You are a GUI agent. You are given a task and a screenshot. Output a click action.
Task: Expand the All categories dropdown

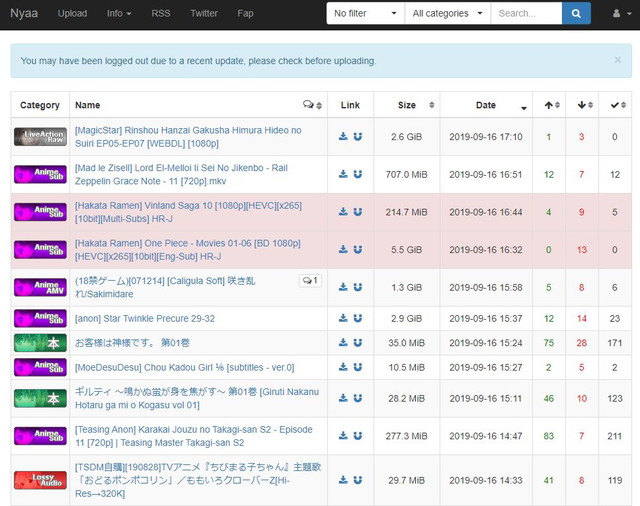pyautogui.click(x=448, y=13)
